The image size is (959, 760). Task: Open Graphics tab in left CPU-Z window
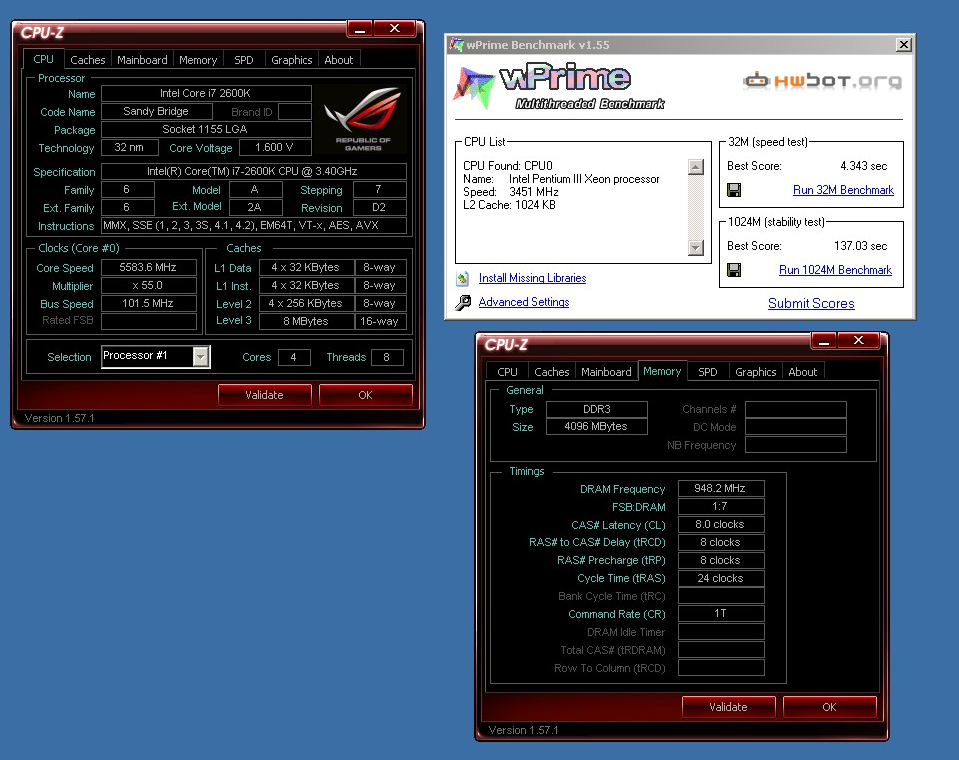291,60
